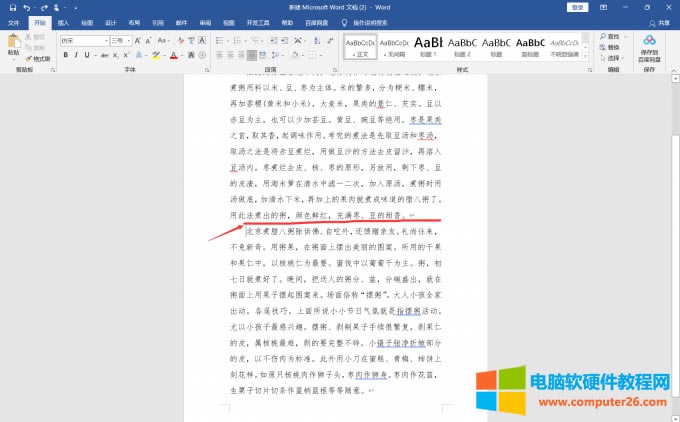The width and height of the screenshot is (680, 422).
Task: Apply red font color
Action: 173,55
